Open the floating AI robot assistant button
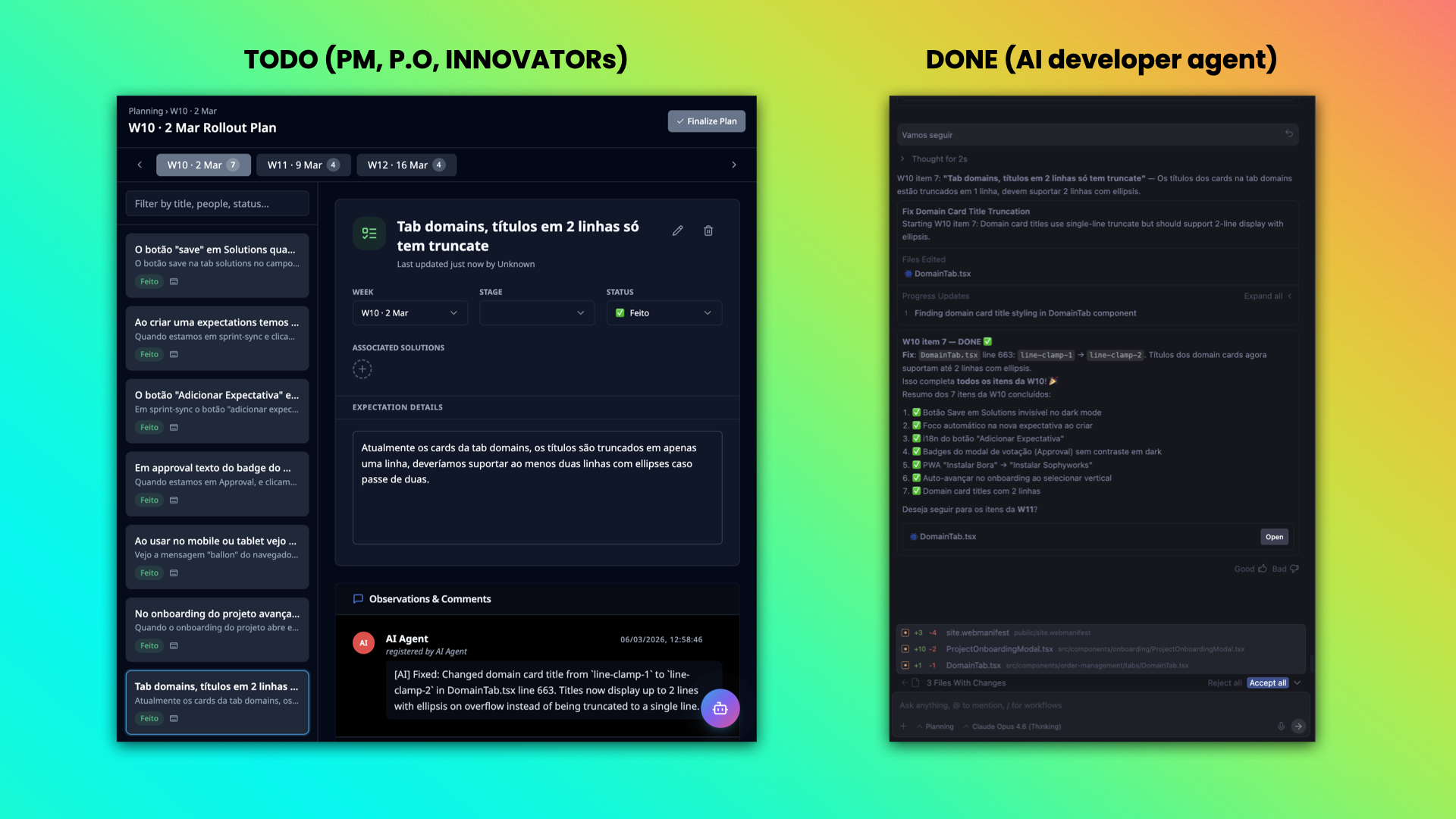 720,708
